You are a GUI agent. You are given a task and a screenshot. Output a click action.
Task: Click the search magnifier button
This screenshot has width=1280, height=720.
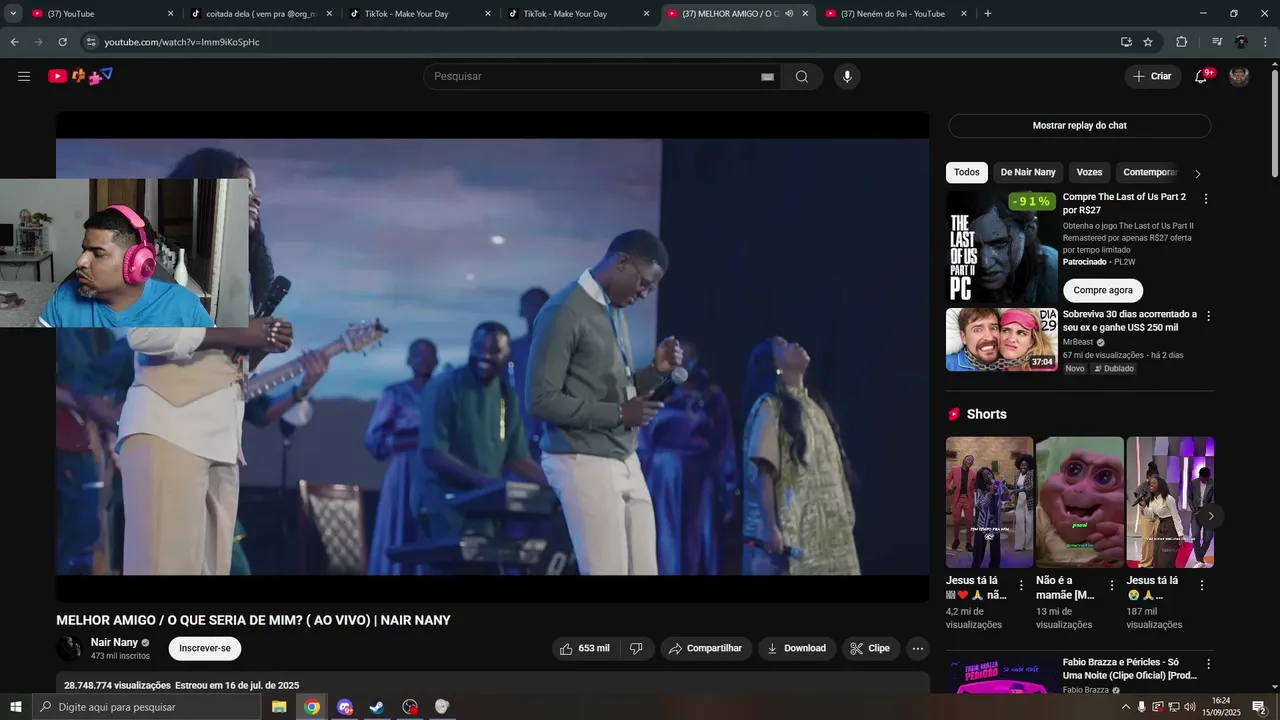tap(802, 77)
